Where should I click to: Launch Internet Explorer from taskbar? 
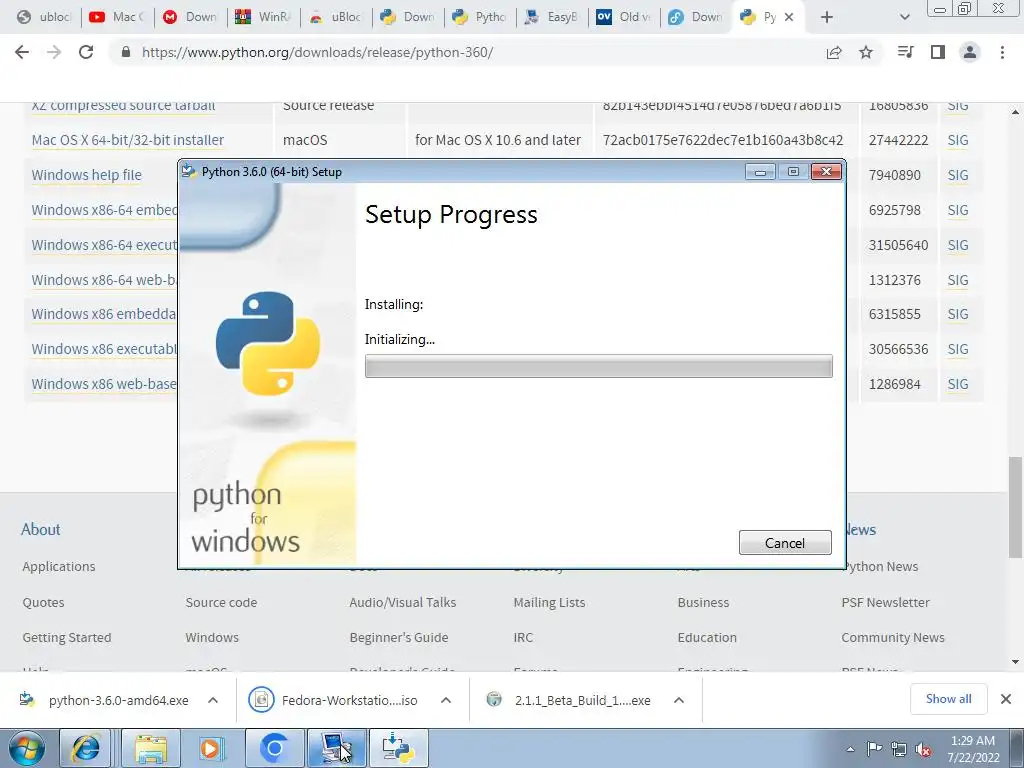pos(87,748)
